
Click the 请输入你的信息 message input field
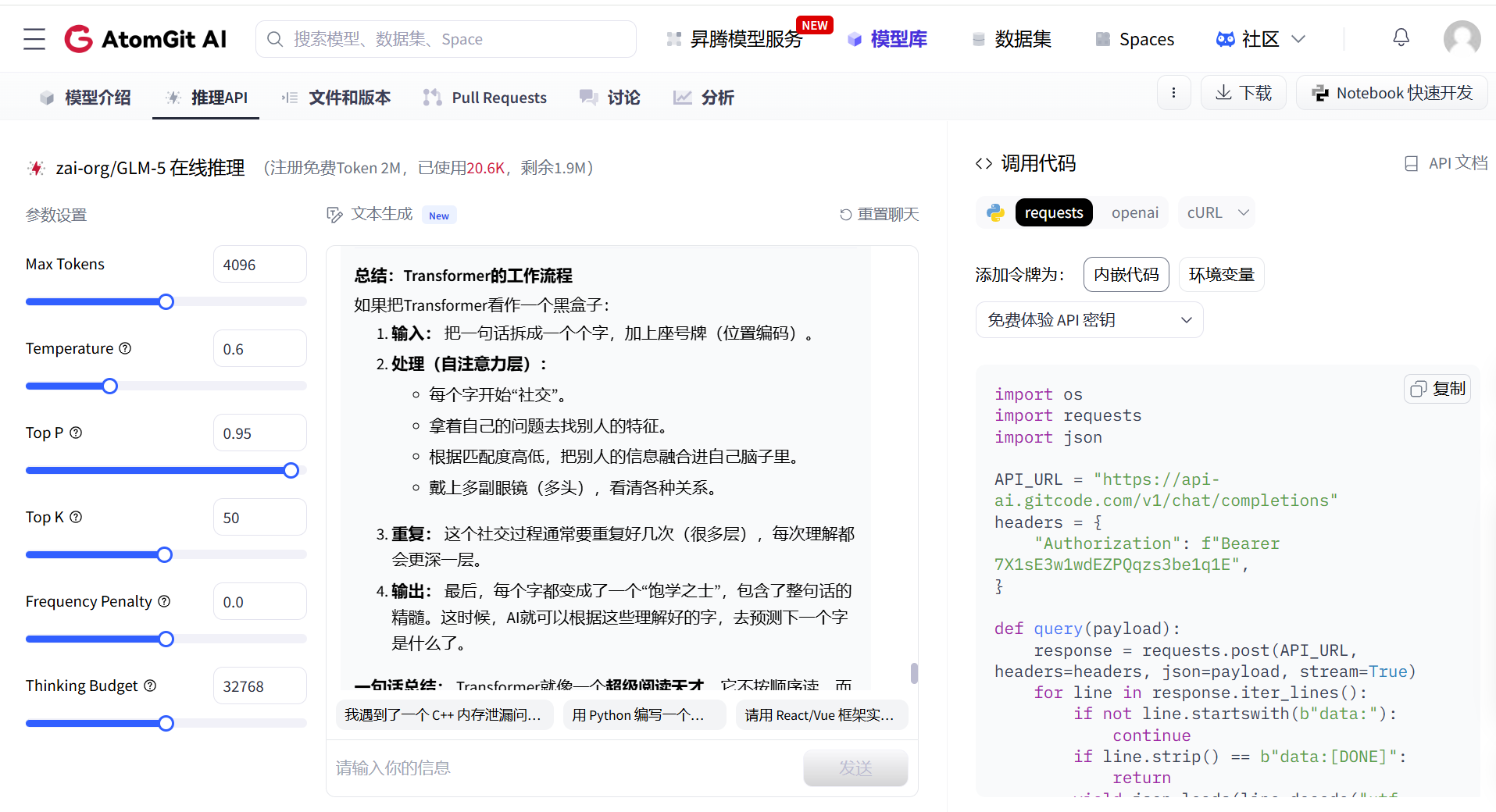(x=547, y=767)
